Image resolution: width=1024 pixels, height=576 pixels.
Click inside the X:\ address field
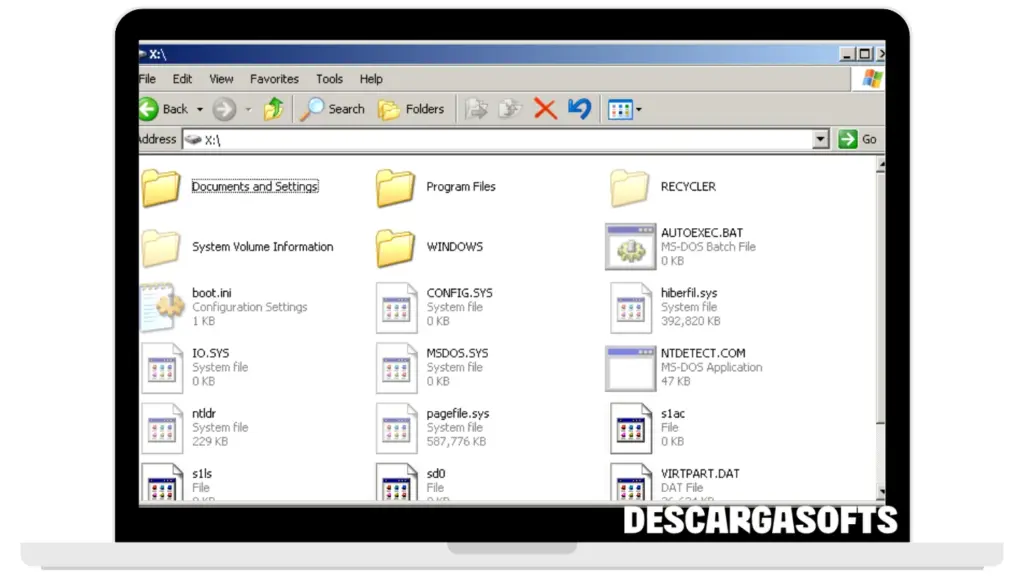[x=498, y=139]
